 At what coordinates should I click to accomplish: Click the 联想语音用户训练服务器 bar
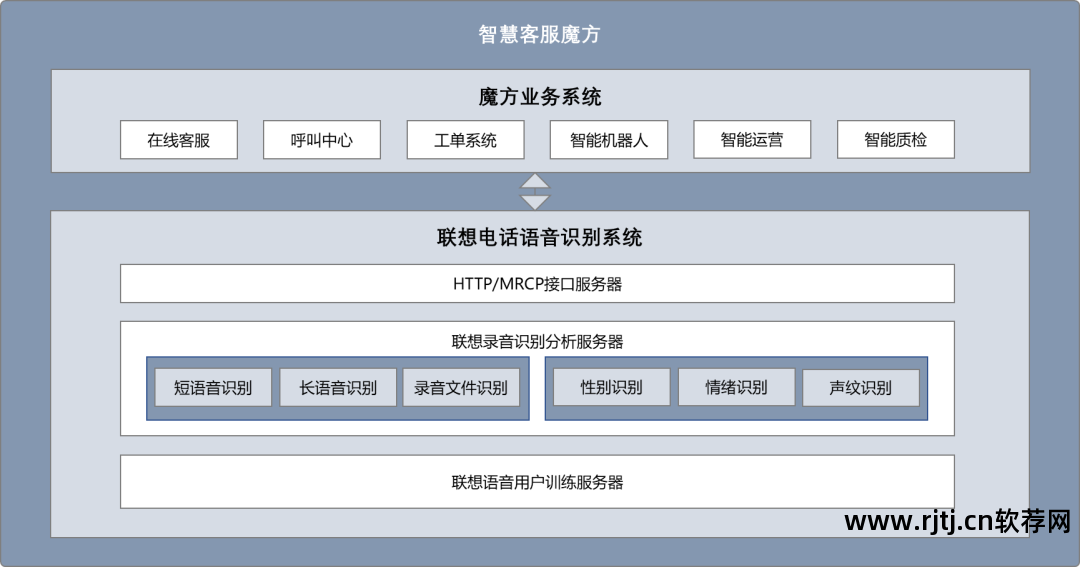pos(537,482)
